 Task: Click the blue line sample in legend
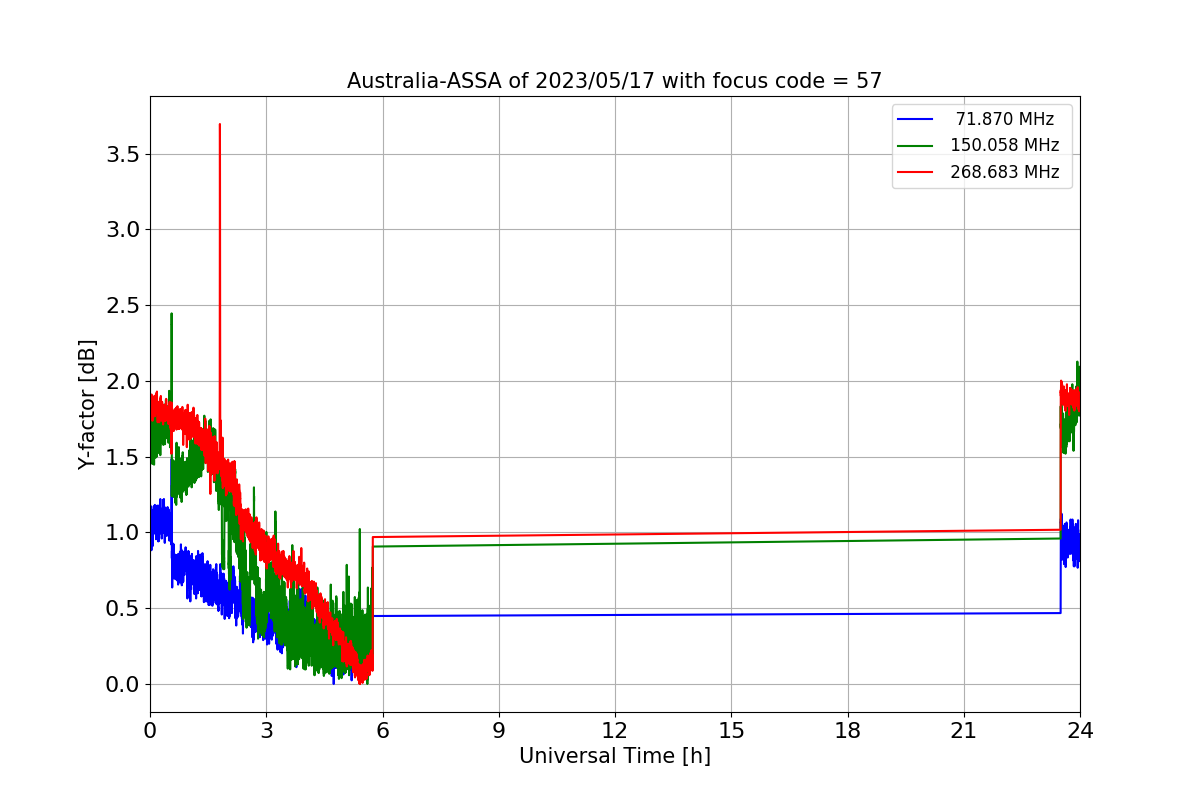coord(915,120)
